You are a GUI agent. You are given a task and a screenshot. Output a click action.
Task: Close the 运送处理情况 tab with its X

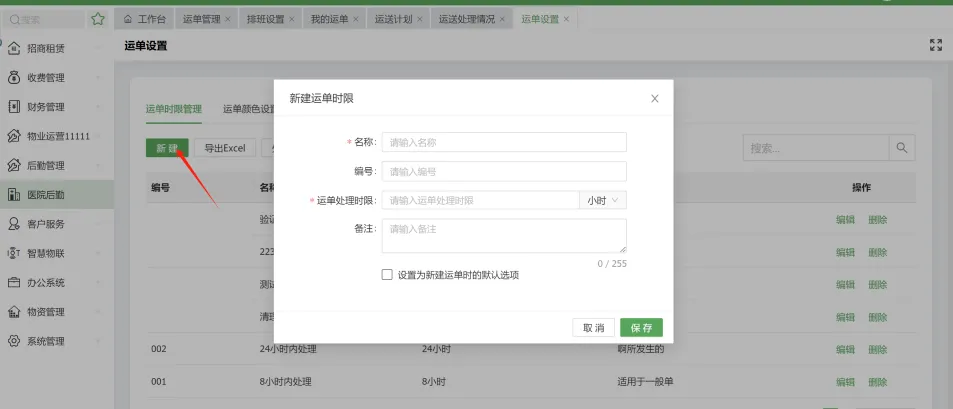coord(502,19)
